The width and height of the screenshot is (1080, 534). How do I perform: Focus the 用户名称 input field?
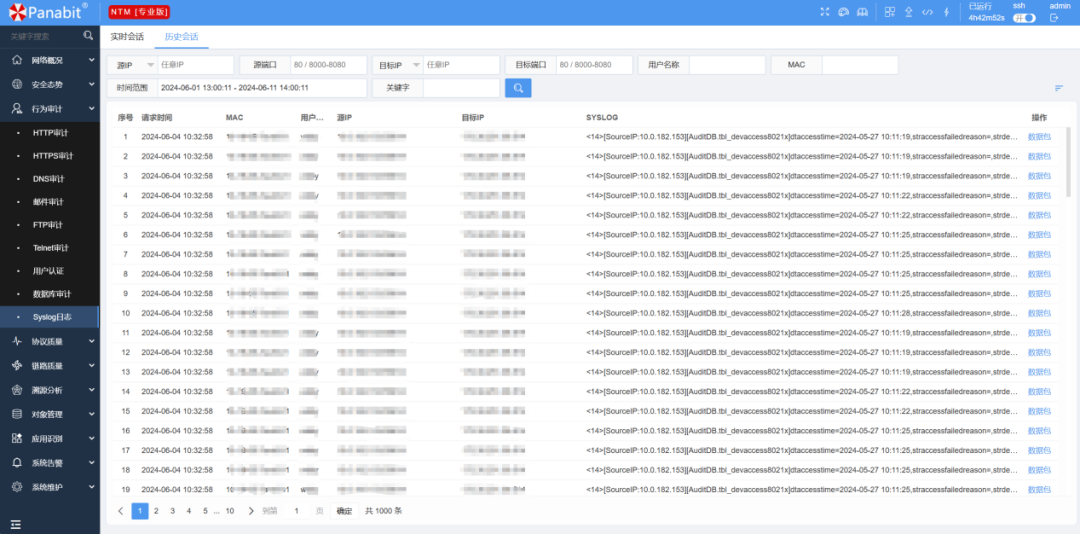click(x=727, y=65)
